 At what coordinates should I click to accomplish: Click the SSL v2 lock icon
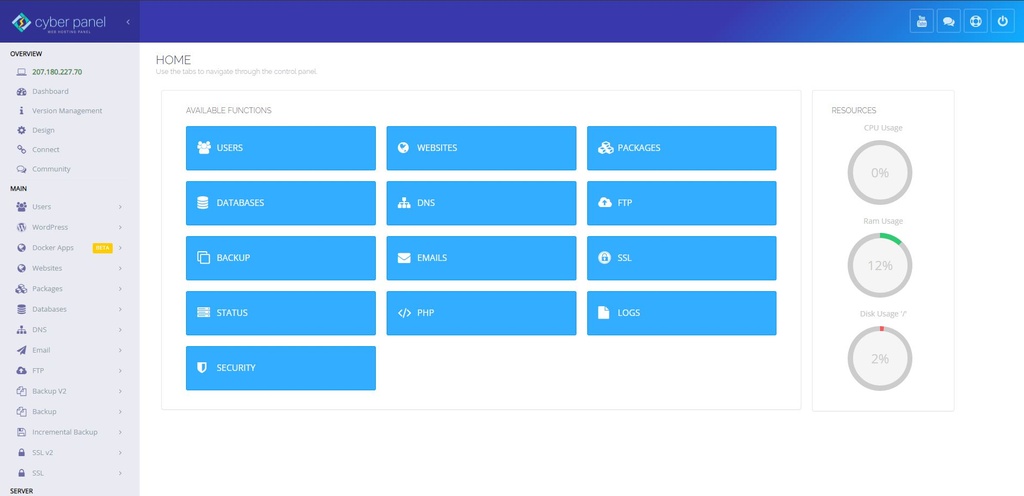(x=21, y=452)
